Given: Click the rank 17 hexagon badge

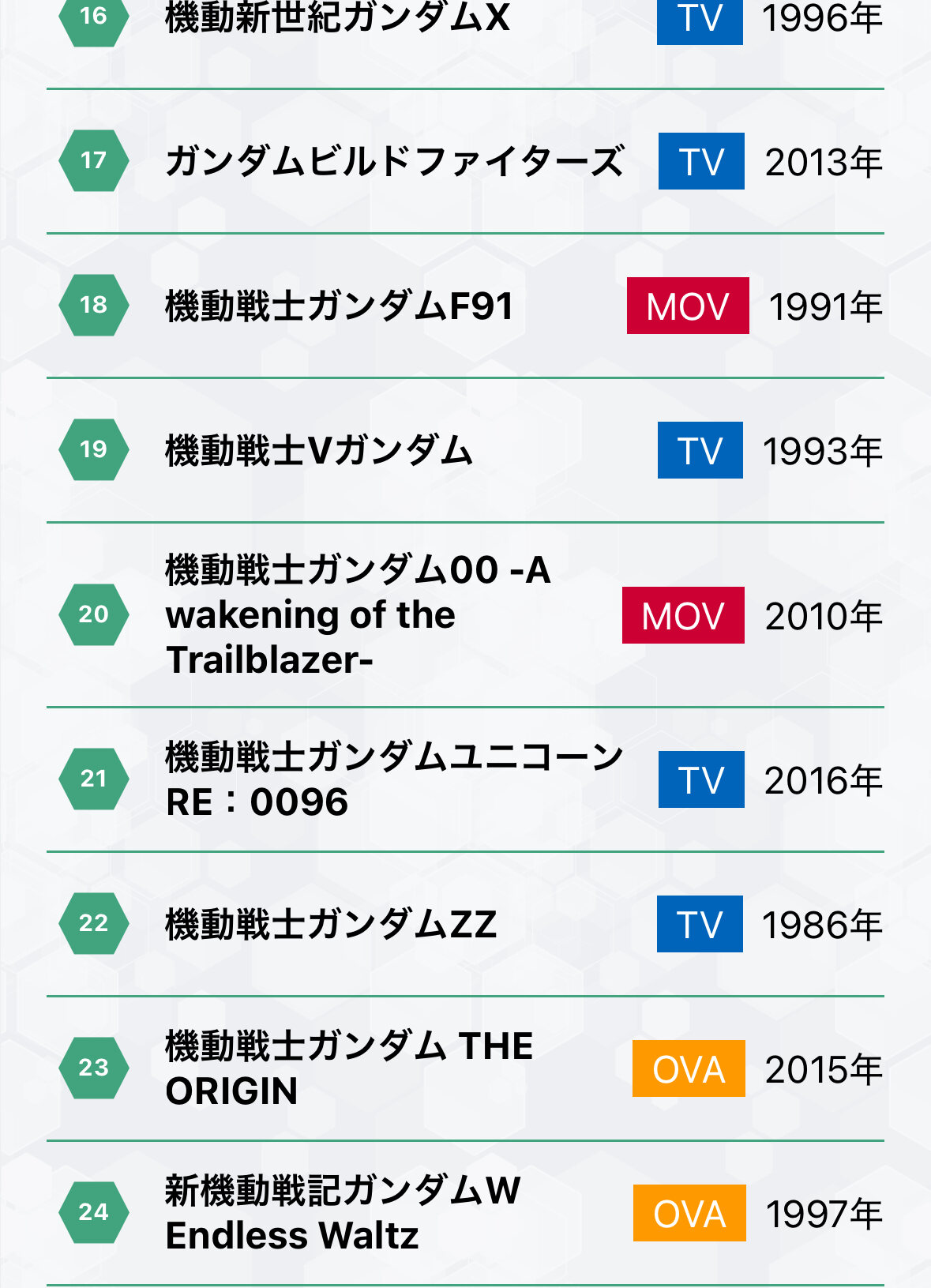Looking at the screenshot, I should tap(93, 160).
